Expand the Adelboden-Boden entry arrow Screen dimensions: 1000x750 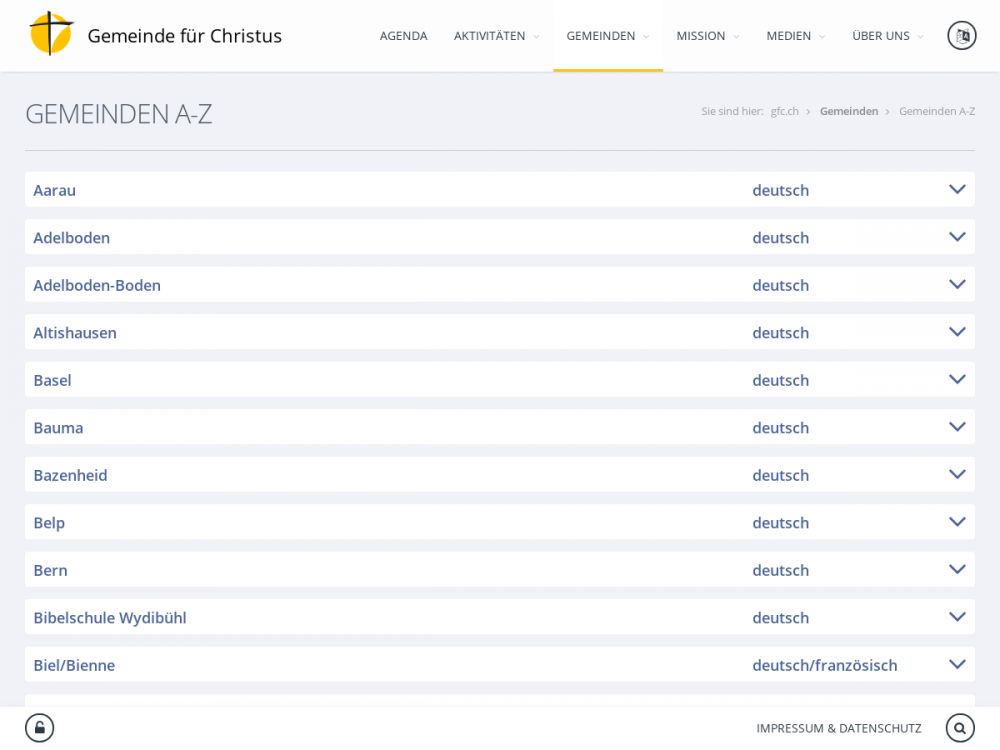957,284
